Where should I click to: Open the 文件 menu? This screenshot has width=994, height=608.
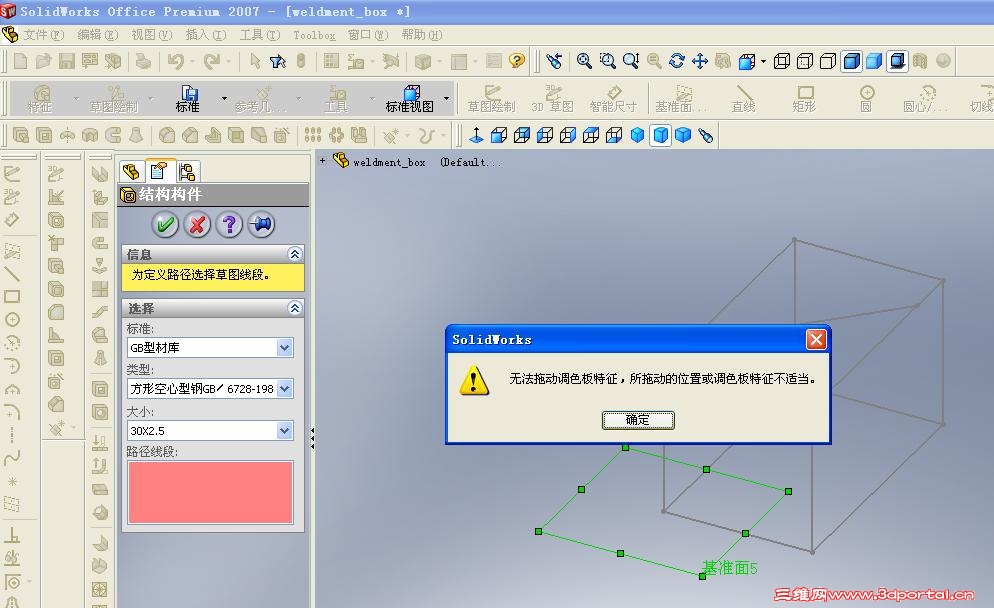tap(44, 35)
